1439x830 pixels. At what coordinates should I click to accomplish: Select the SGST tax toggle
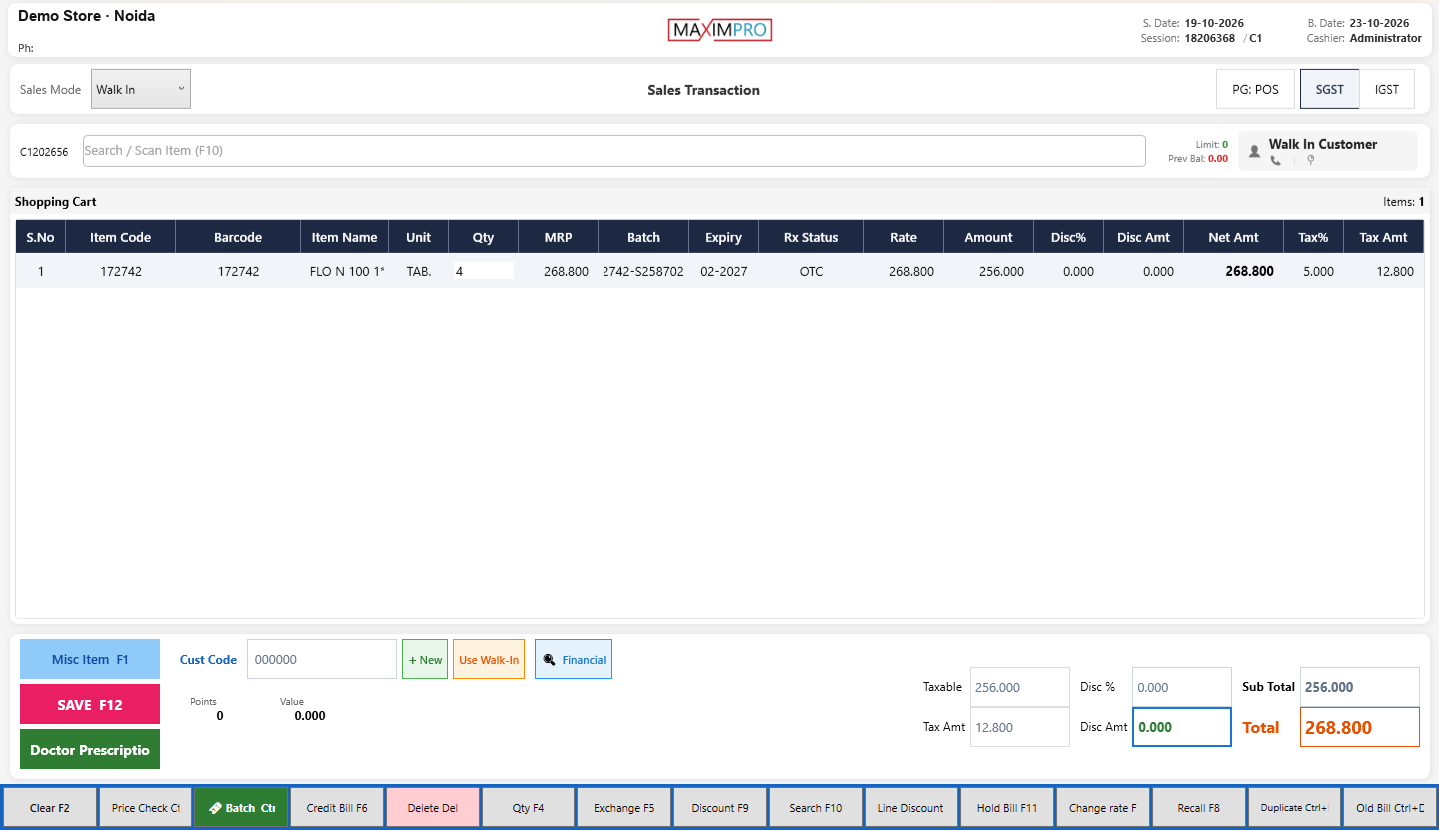1330,89
